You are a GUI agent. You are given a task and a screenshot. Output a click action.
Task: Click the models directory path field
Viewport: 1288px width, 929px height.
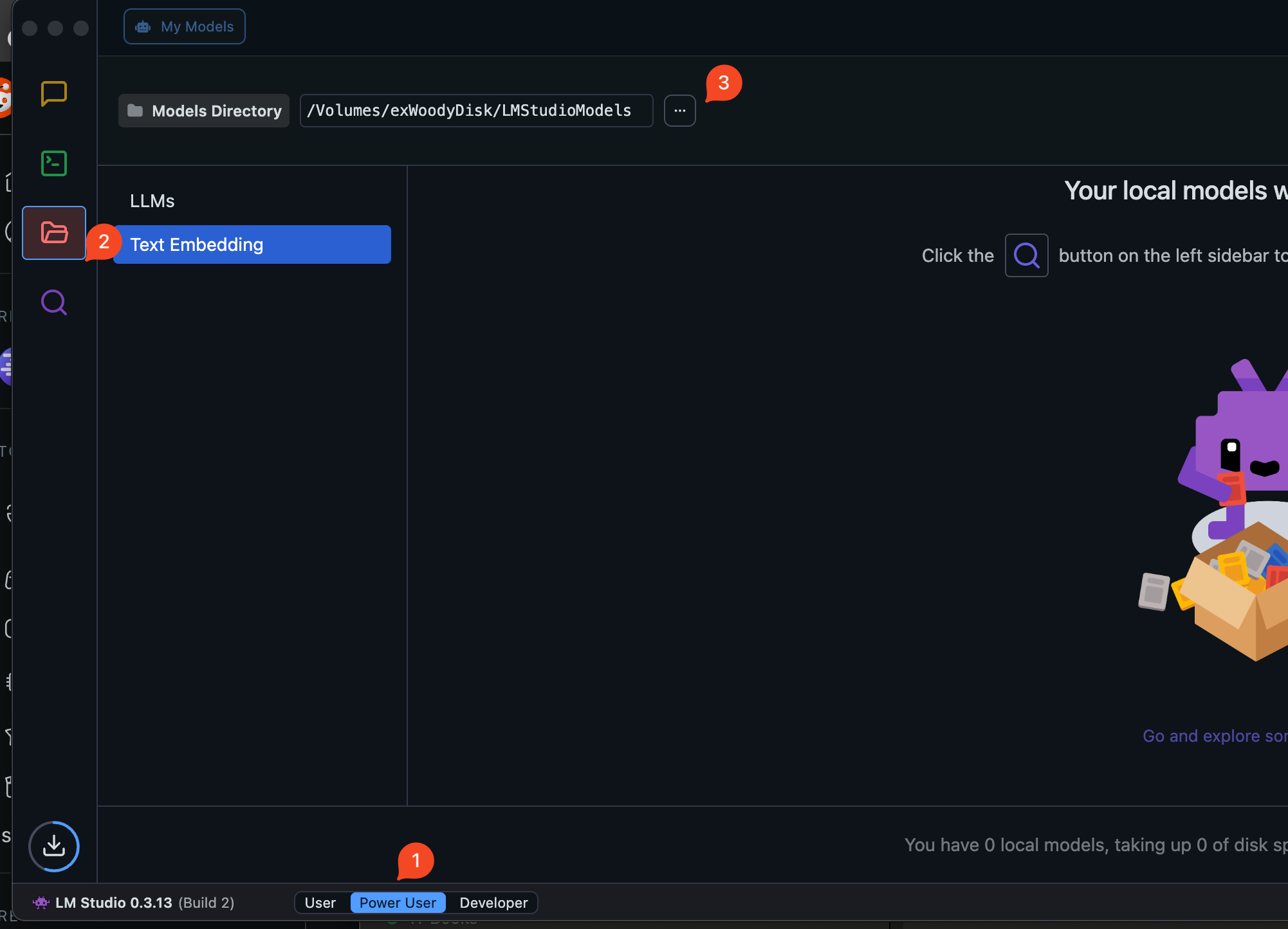coord(476,111)
